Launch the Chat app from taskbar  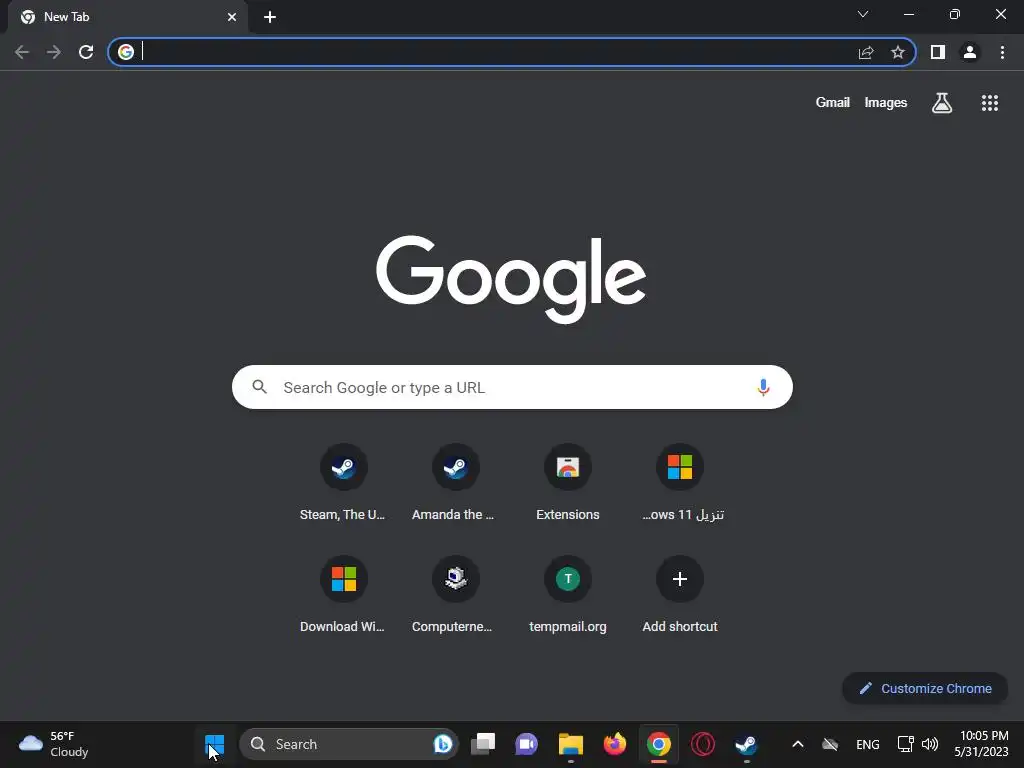[526, 744]
